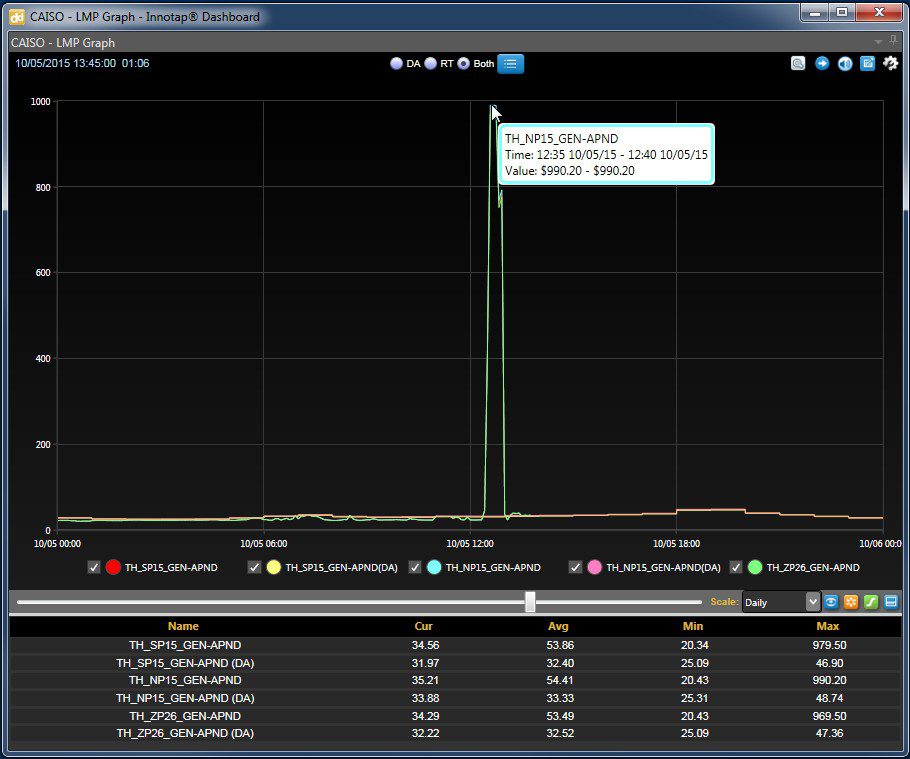
Task: Click the yellow TH_SP15_GEN-APND(DA) color swatch
Action: coord(273,568)
